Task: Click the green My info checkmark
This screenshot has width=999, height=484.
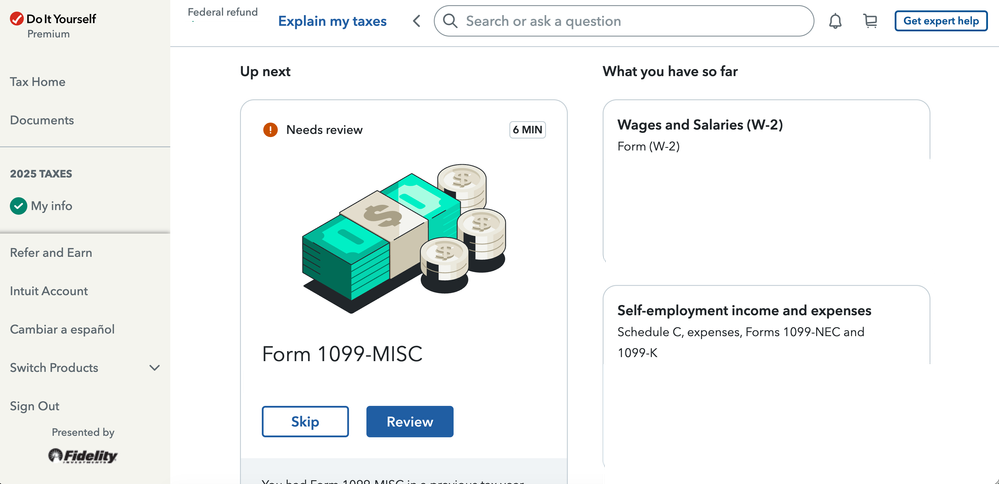Action: coord(18,206)
